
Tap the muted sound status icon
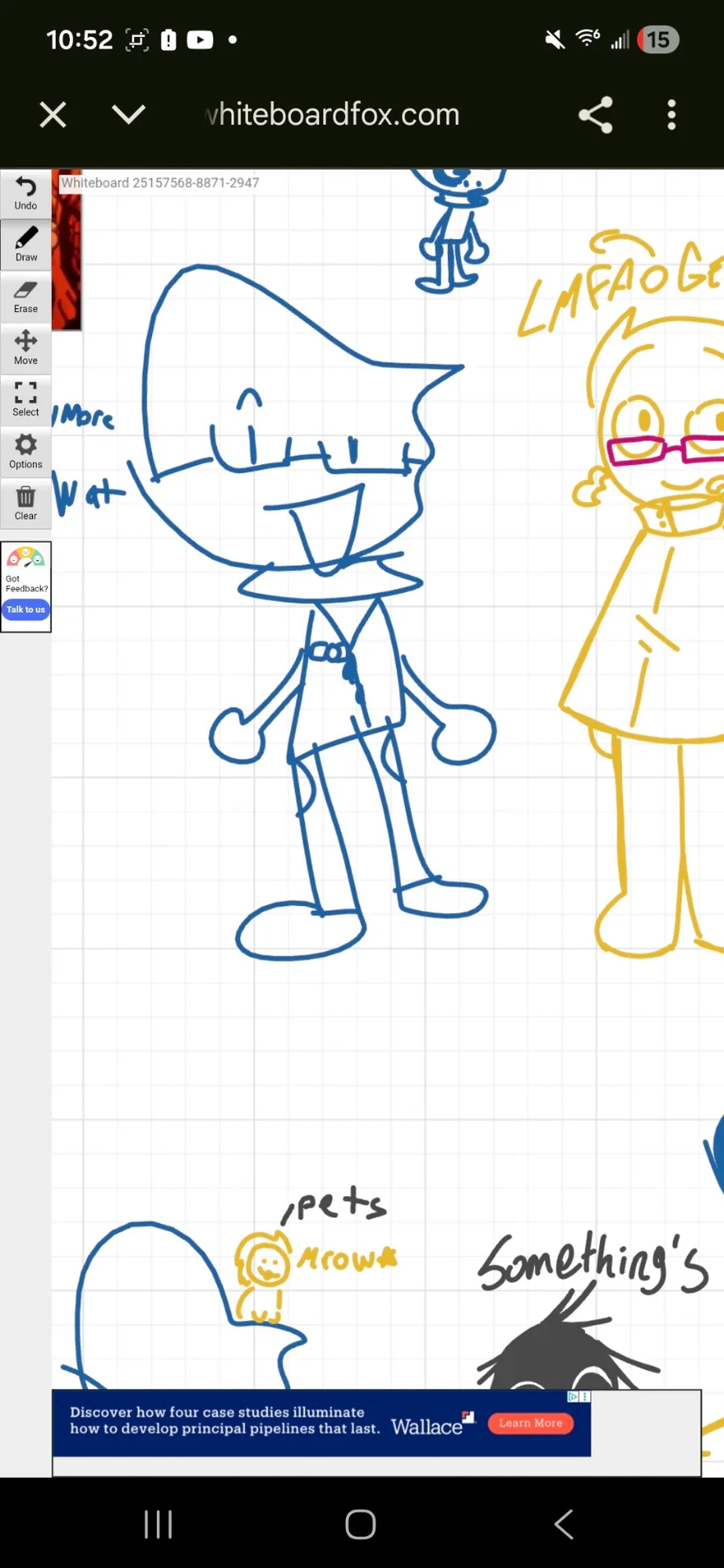(x=554, y=39)
